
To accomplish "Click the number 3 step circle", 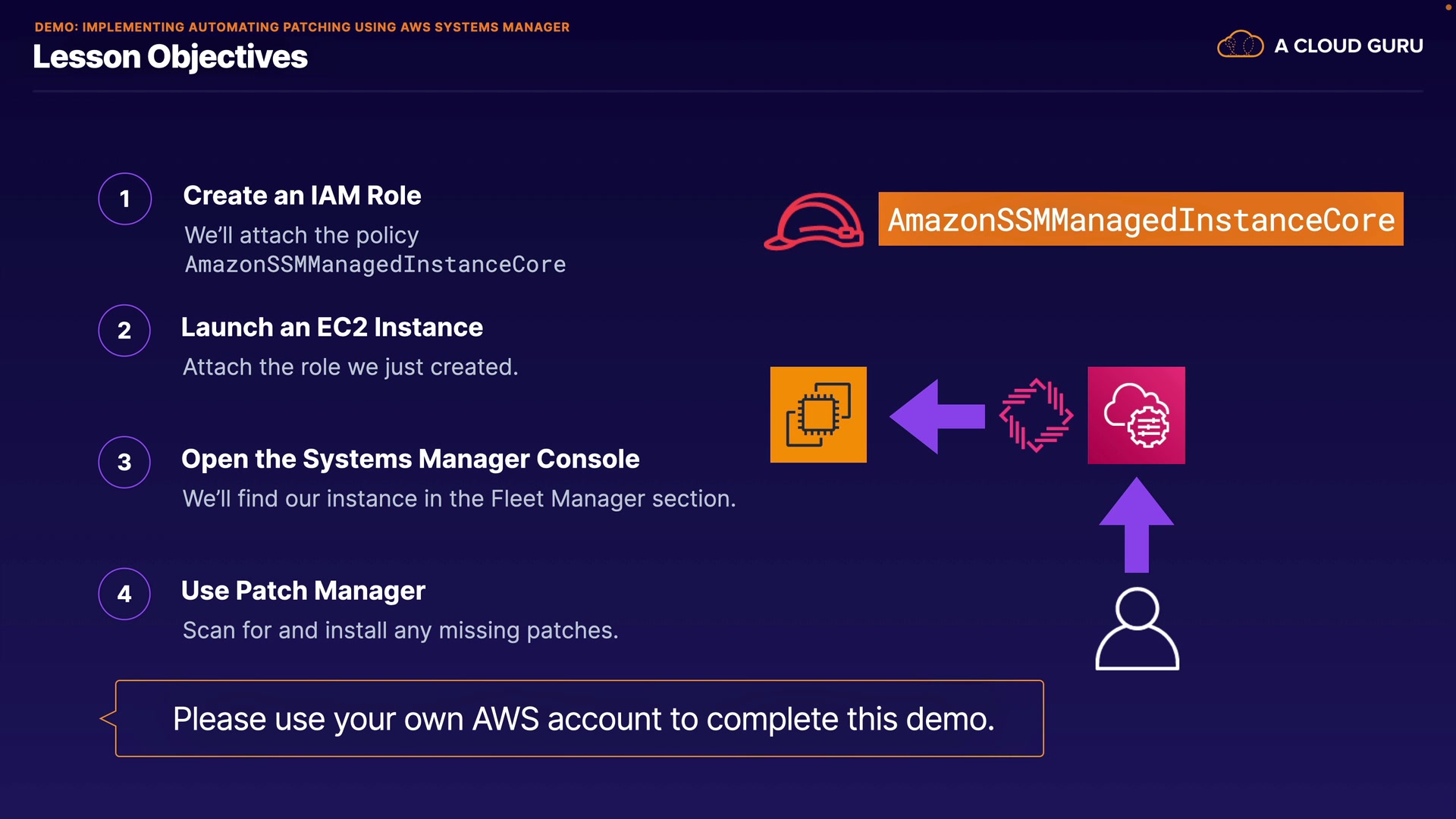I will (x=124, y=462).
